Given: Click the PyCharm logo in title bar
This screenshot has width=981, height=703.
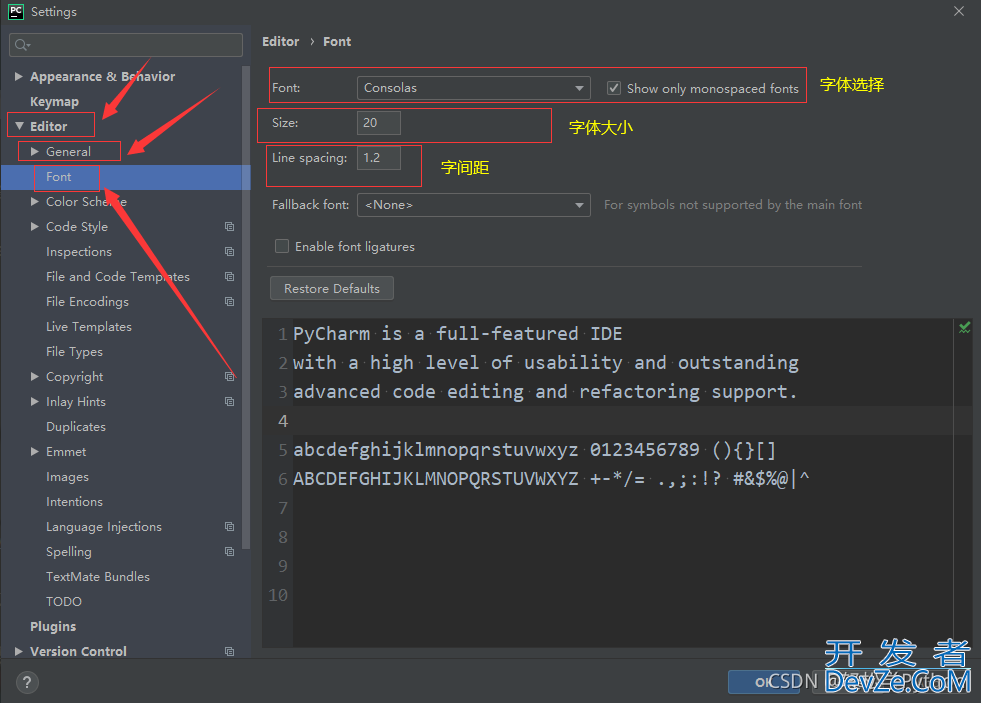Looking at the screenshot, I should pyautogui.click(x=16, y=11).
